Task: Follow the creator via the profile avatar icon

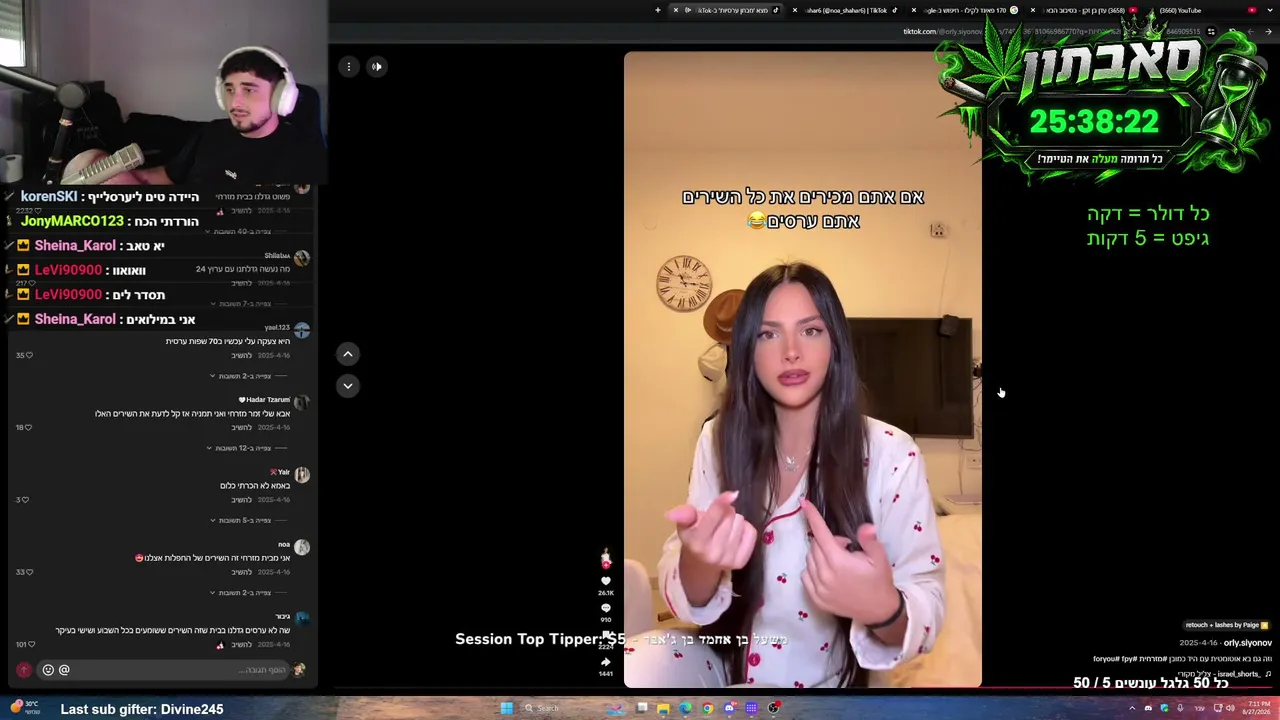Action: point(605,557)
